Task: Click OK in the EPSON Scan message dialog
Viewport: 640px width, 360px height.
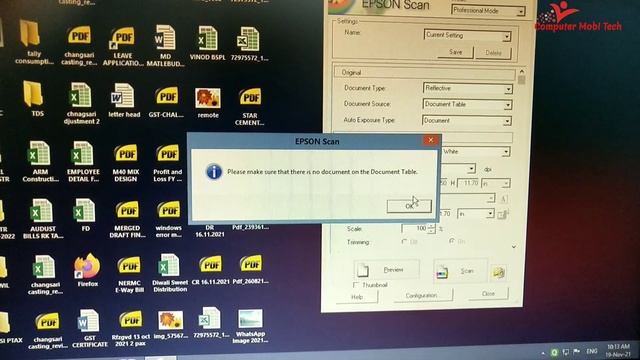Action: click(x=409, y=206)
